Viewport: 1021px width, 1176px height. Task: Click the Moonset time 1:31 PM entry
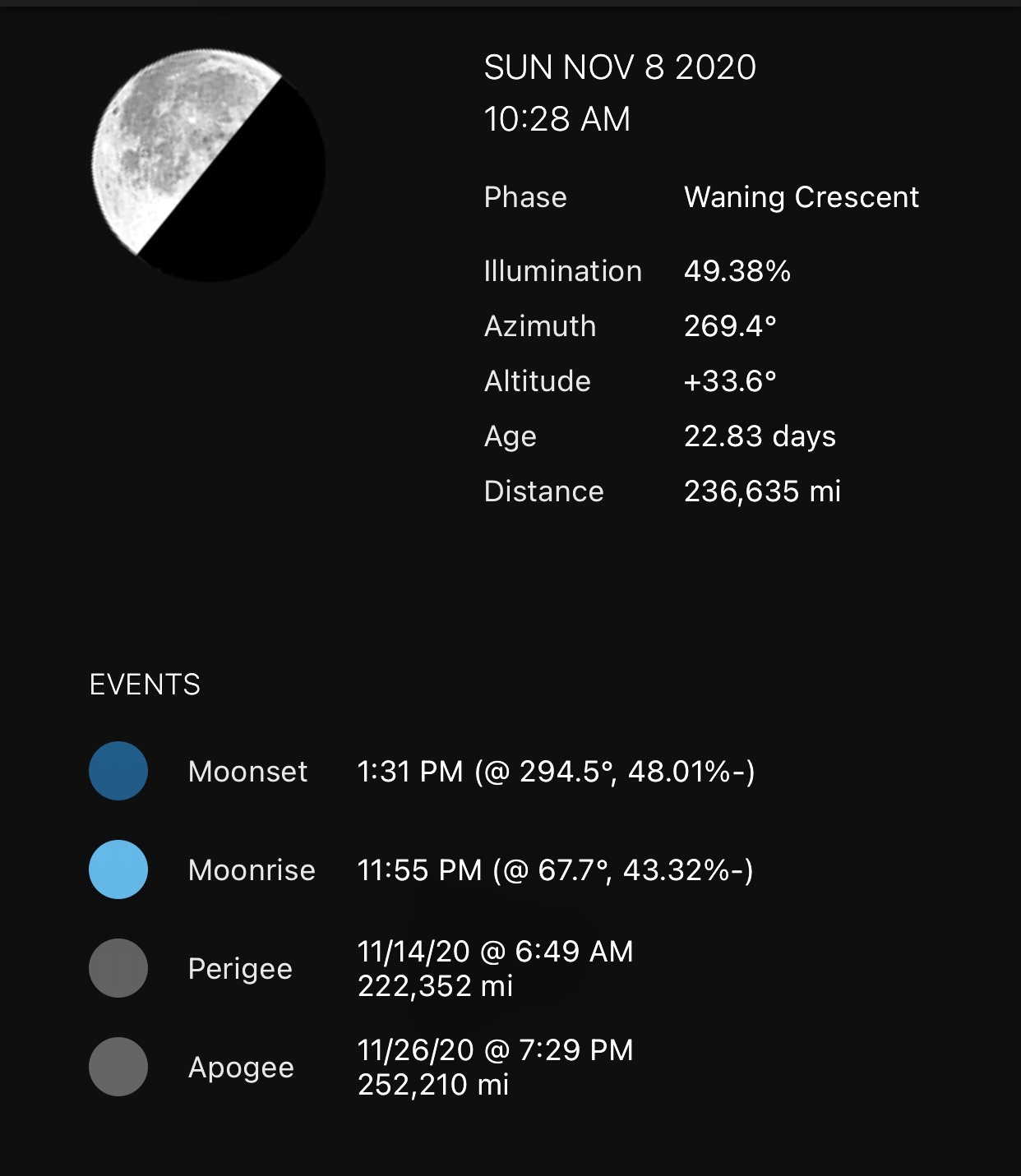click(556, 772)
